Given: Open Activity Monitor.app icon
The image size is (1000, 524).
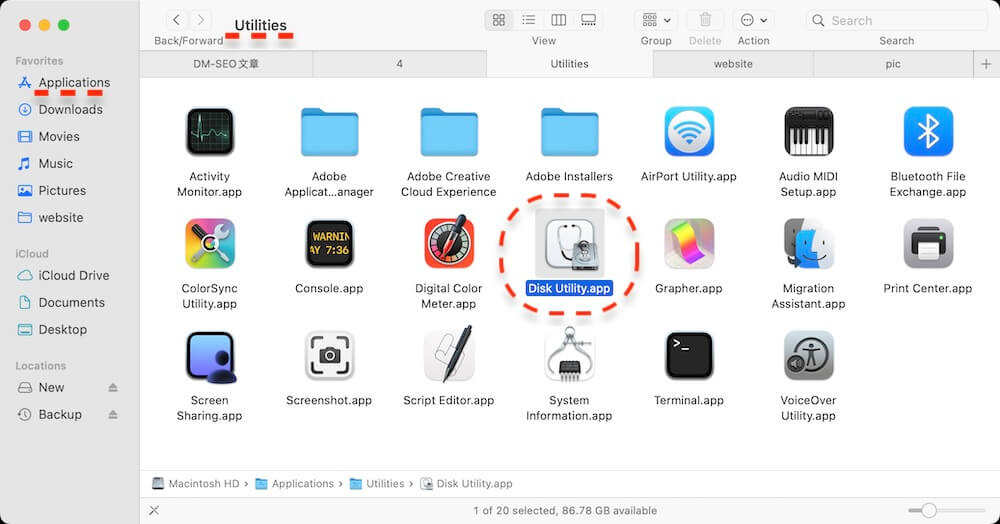Looking at the screenshot, I should point(210,132).
